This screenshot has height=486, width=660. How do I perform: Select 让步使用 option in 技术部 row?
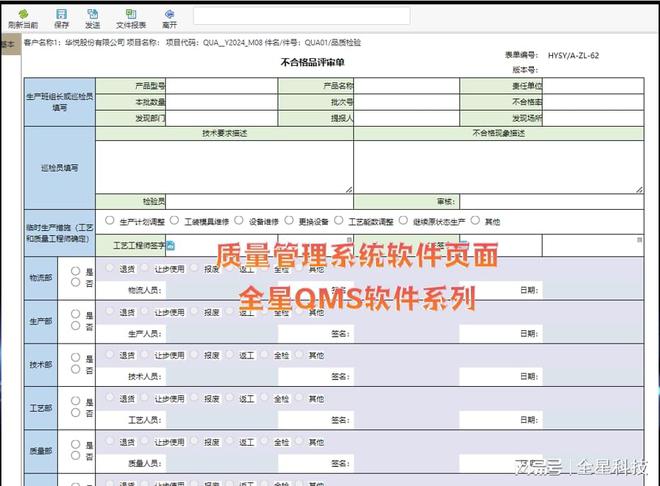coord(144,355)
